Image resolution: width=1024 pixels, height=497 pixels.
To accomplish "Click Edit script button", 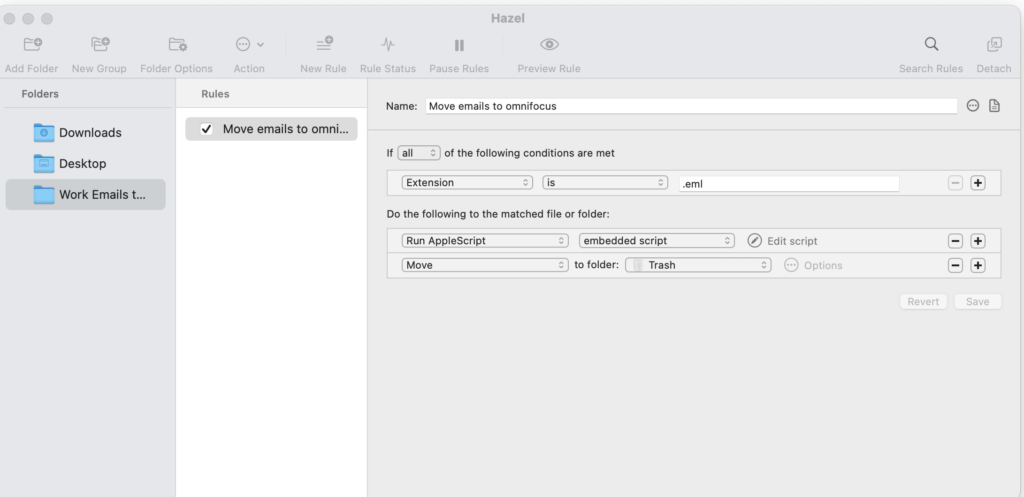I will click(x=783, y=241).
